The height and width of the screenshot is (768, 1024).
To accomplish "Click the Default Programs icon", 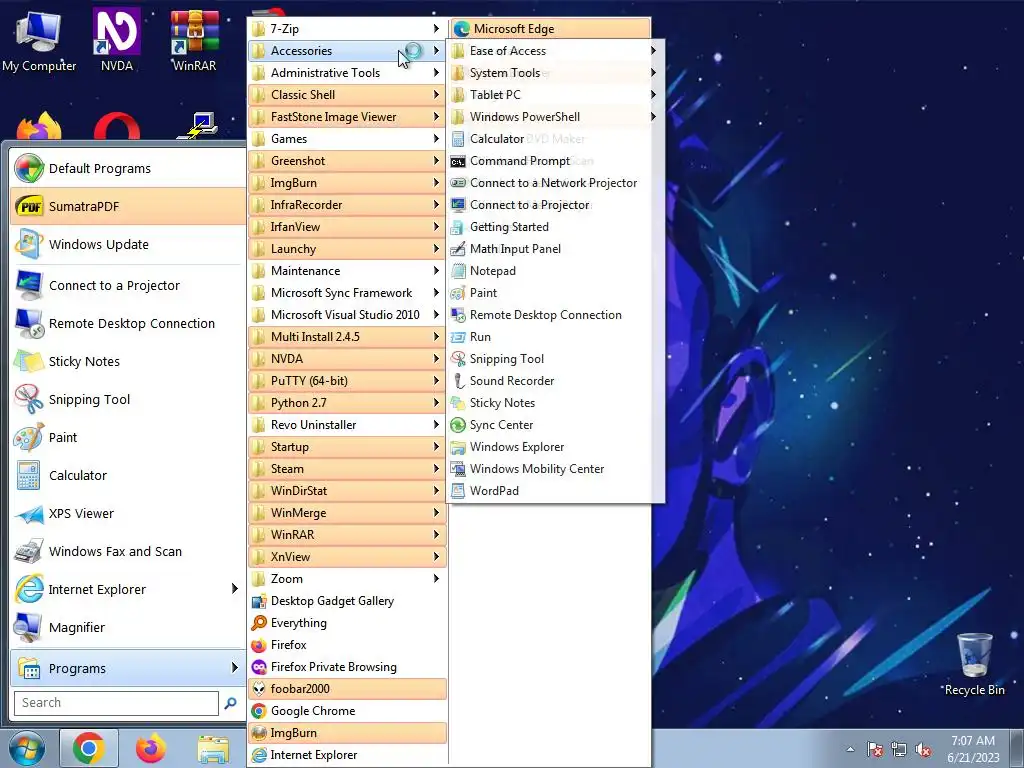I will point(29,168).
